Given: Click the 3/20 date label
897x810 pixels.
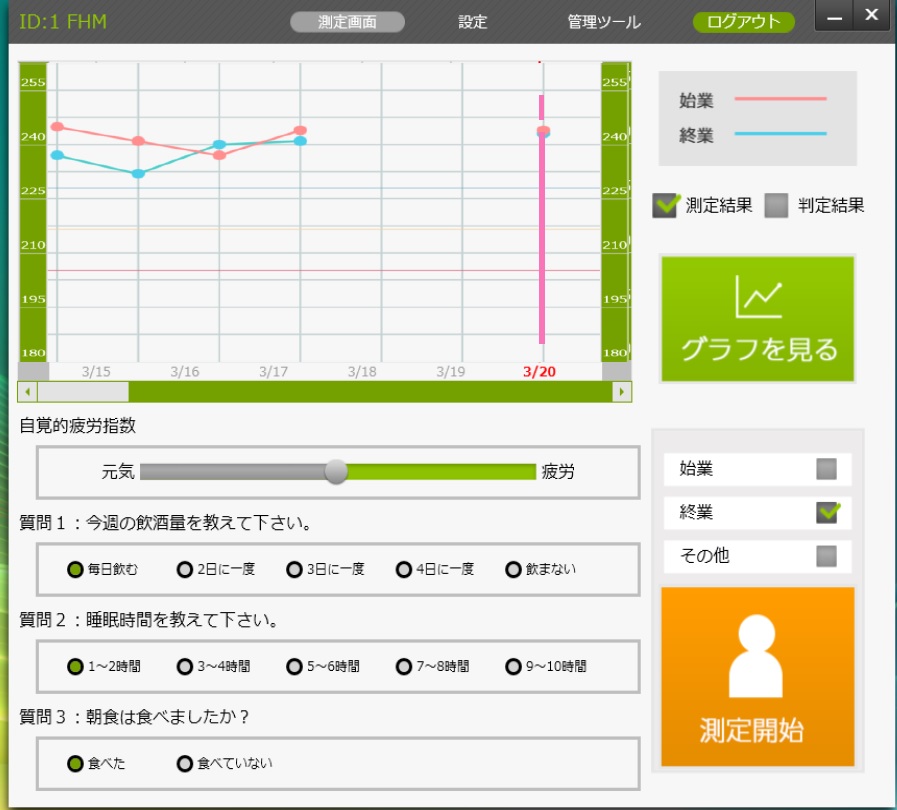Looking at the screenshot, I should [539, 372].
